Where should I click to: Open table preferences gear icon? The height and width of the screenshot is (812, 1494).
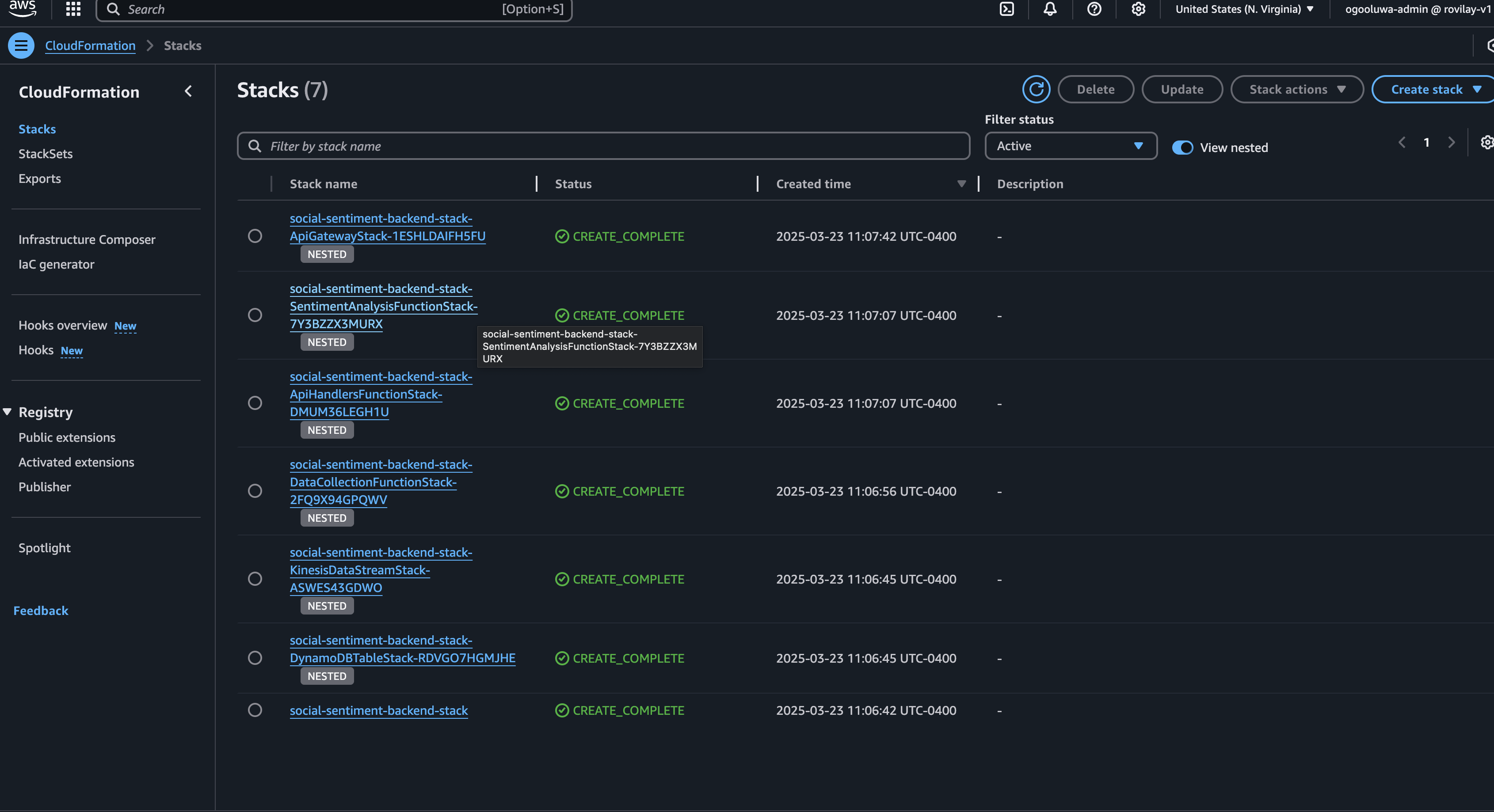[1486, 142]
